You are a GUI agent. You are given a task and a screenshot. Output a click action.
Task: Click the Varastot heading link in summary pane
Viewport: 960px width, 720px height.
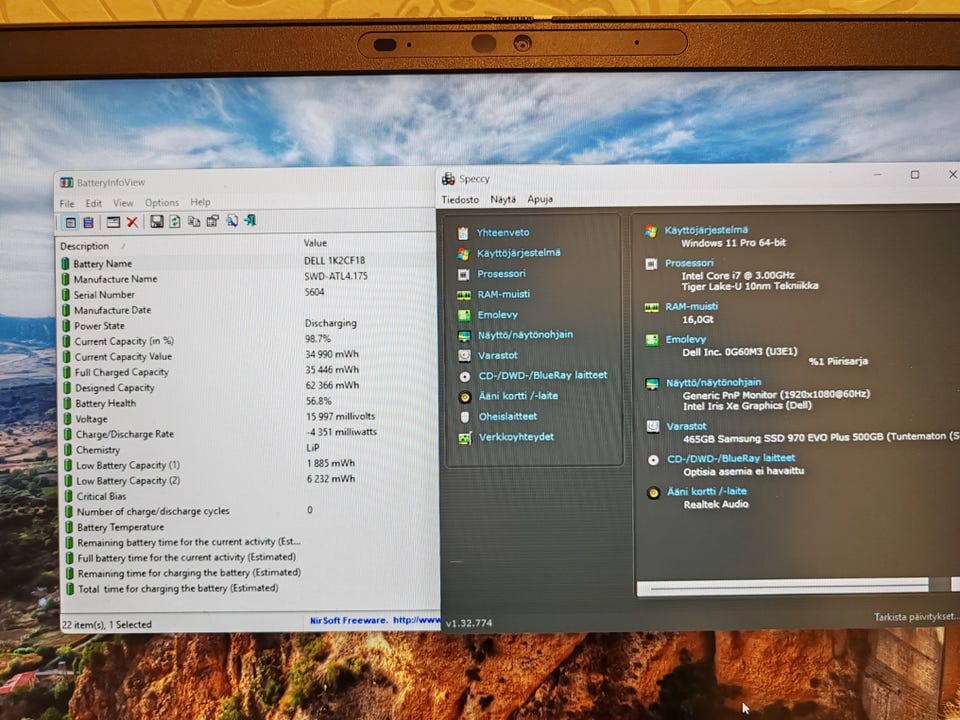[687, 426]
